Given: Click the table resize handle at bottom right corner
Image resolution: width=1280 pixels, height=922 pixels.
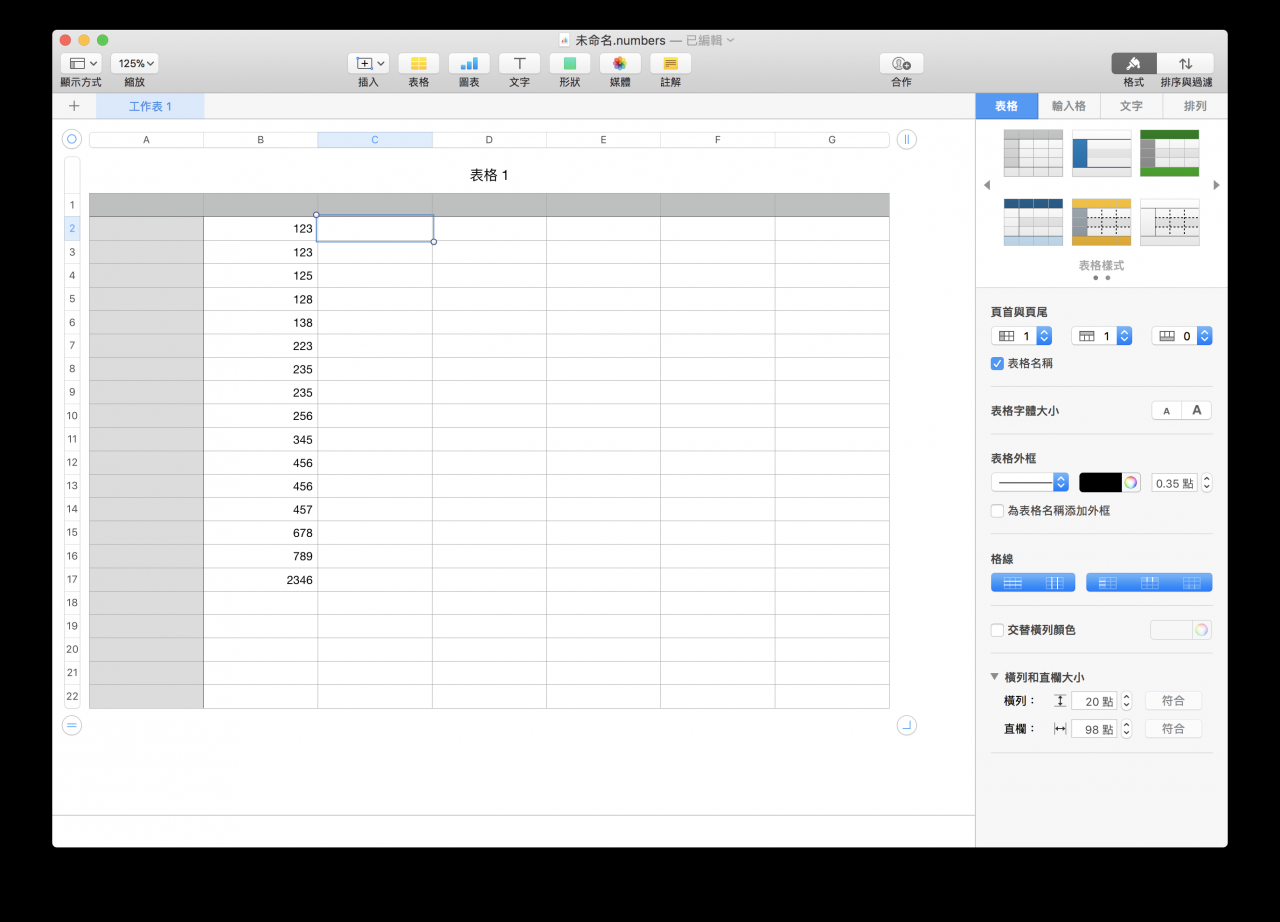Looking at the screenshot, I should pos(906,726).
